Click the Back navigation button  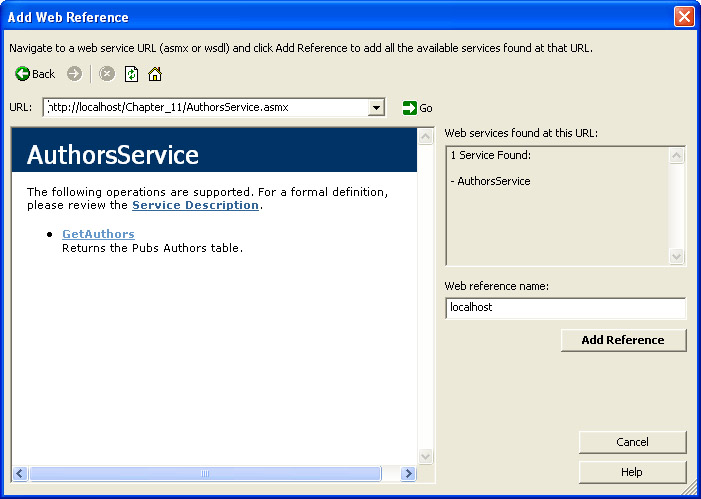pyautogui.click(x=35, y=74)
